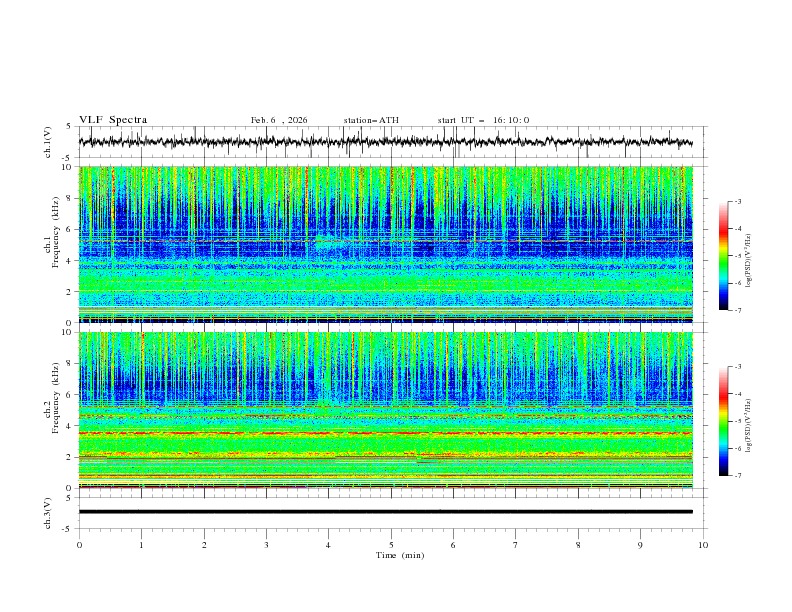Click the red 3.5 kHz band in the ch.2 spectrogram
Viewport: 792px width, 612px height.
click(x=385, y=433)
